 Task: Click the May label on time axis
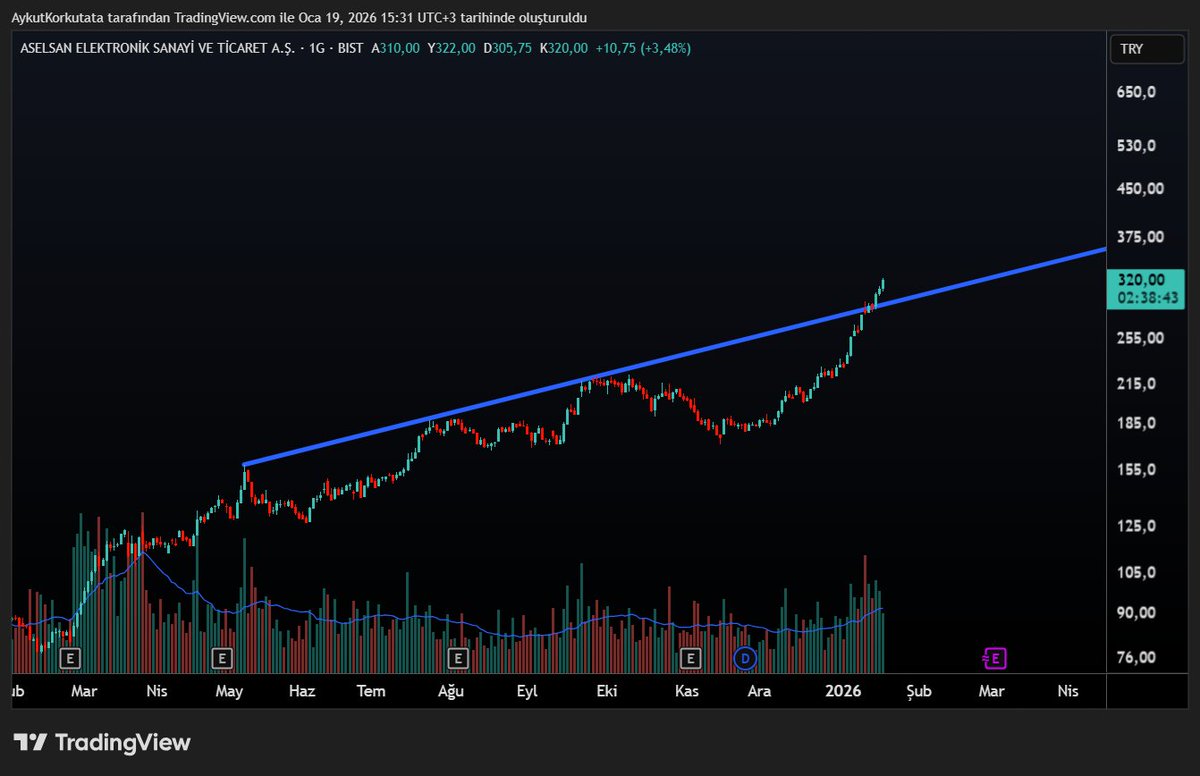click(x=229, y=691)
